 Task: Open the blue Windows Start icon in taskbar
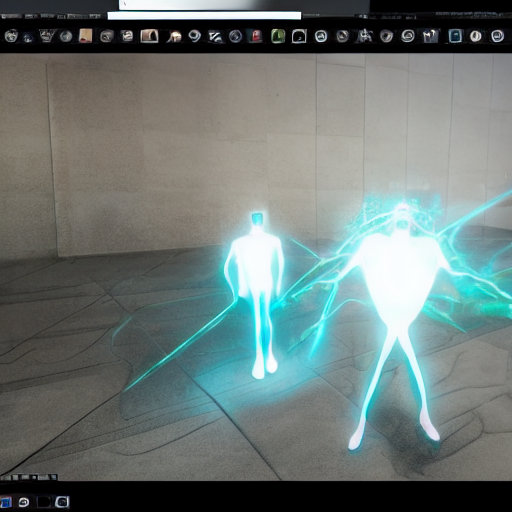(x=6, y=502)
